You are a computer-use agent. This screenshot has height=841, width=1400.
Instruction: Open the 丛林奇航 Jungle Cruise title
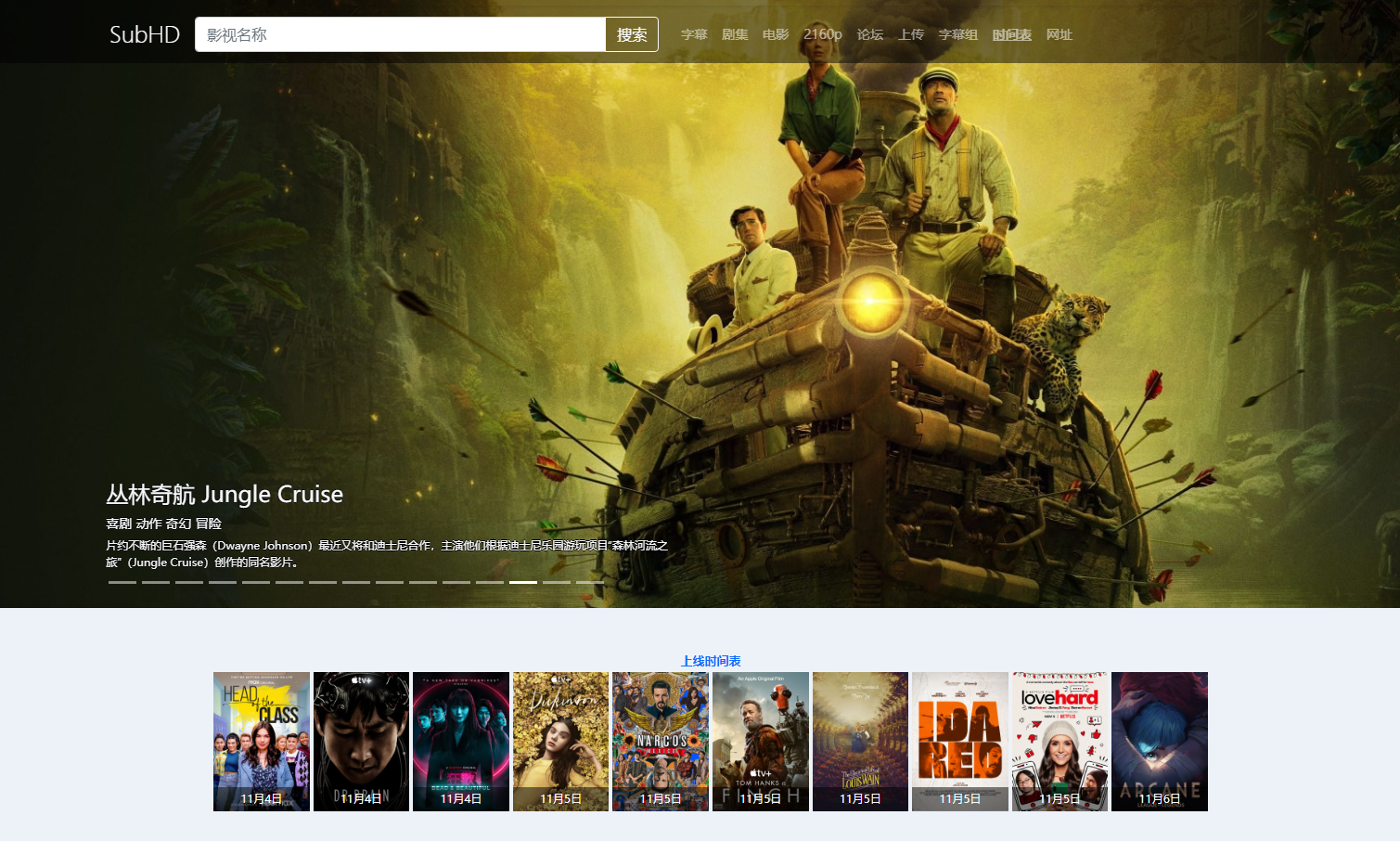(x=225, y=494)
